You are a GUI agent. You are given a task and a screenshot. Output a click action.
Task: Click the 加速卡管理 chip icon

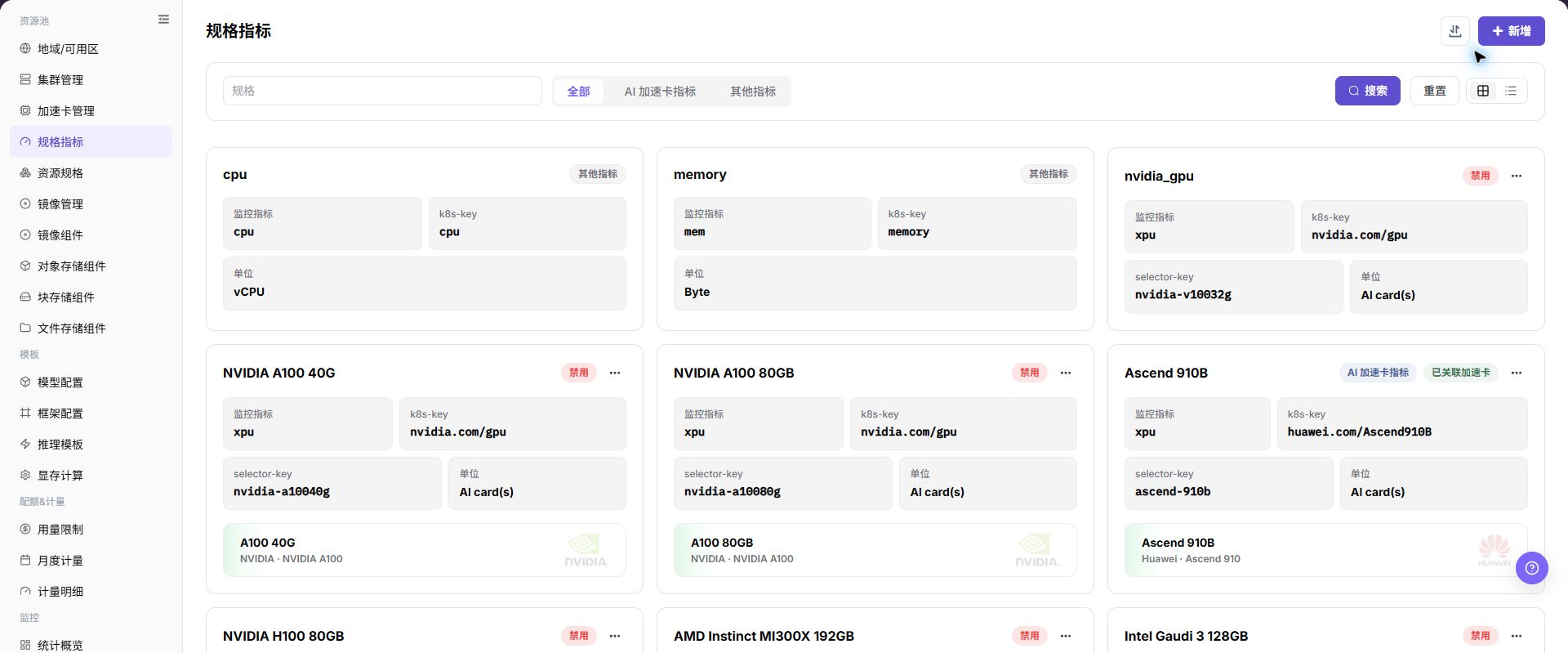tap(25, 111)
